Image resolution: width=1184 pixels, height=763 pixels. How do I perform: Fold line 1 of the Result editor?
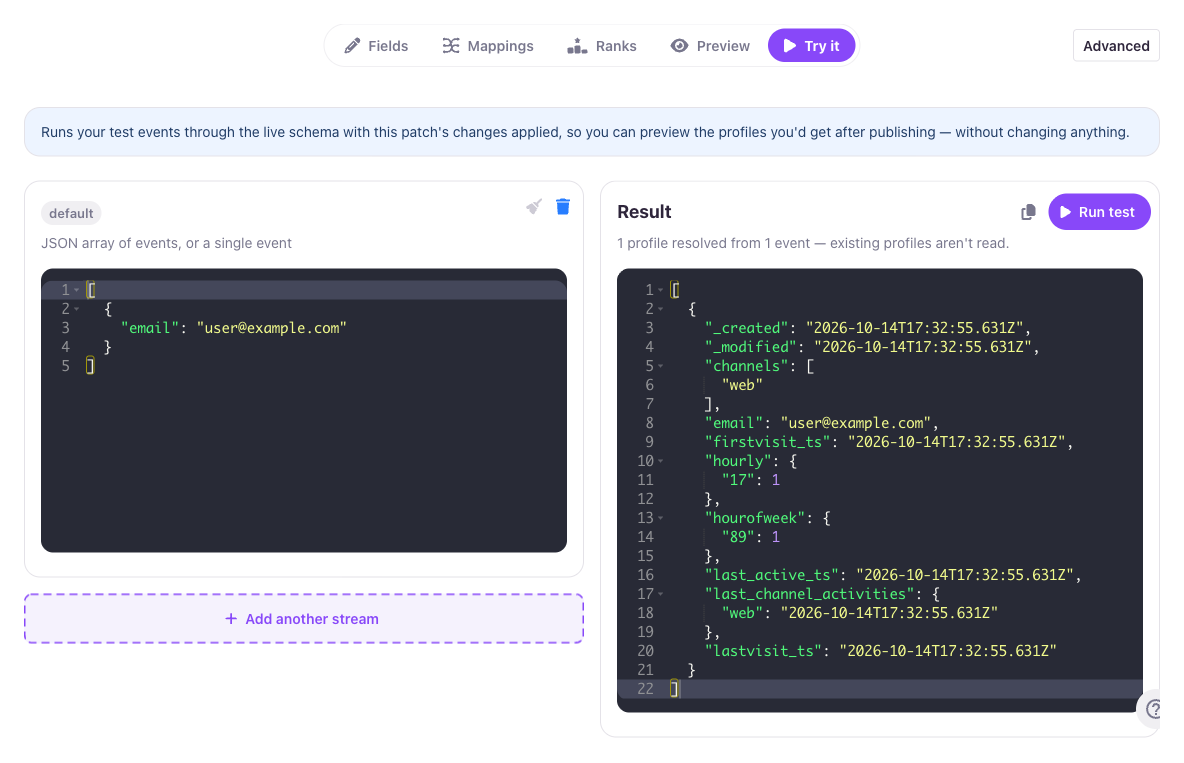coord(660,290)
